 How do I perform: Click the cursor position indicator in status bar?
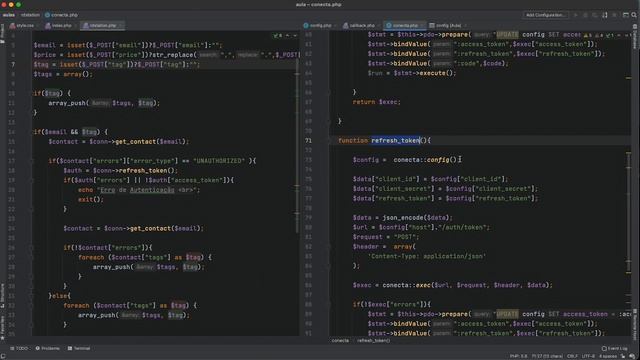[x=547, y=356]
